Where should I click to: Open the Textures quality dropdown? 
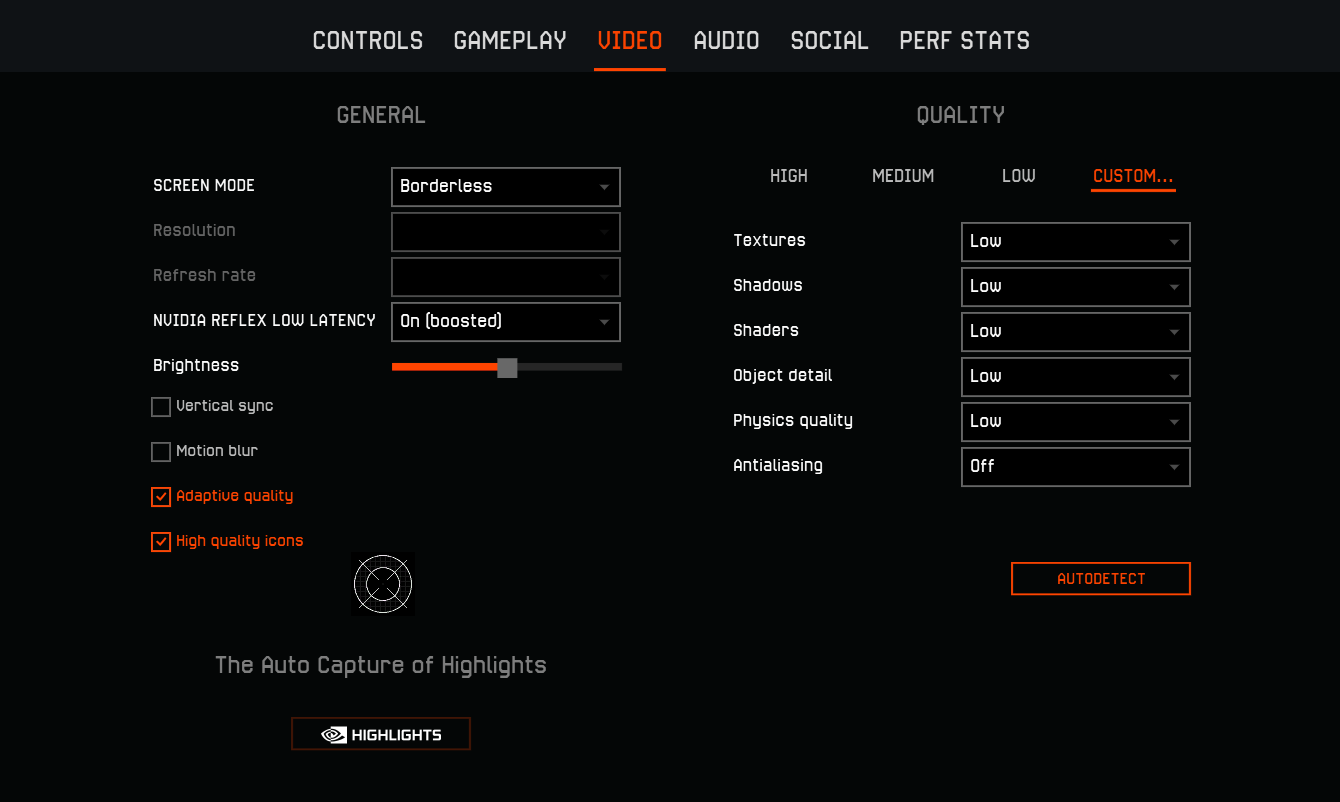click(1076, 242)
